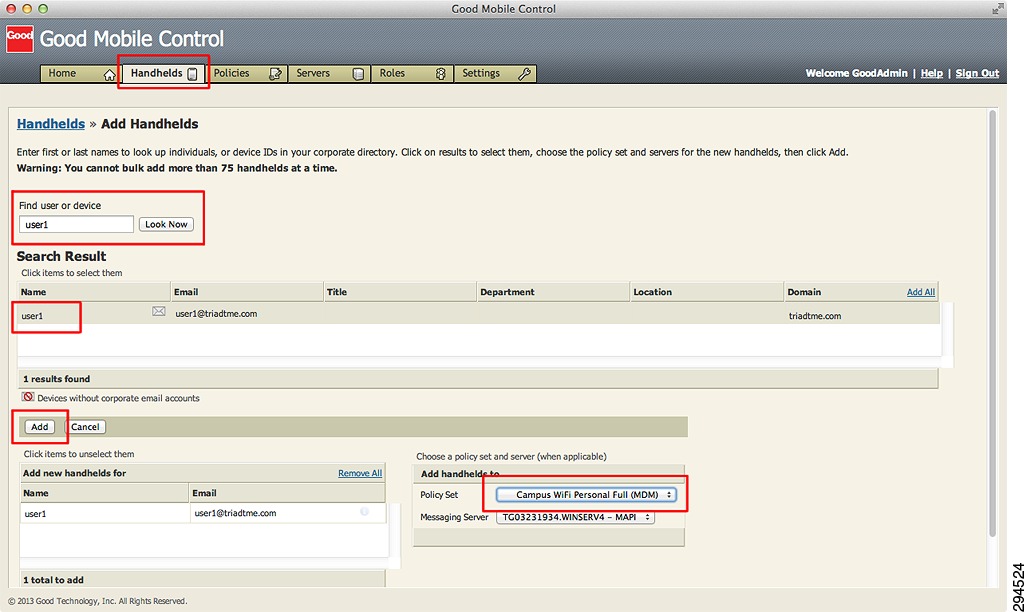1025x612 pixels.
Task: Expand the Messaging Server dropdown
Action: pos(575,517)
